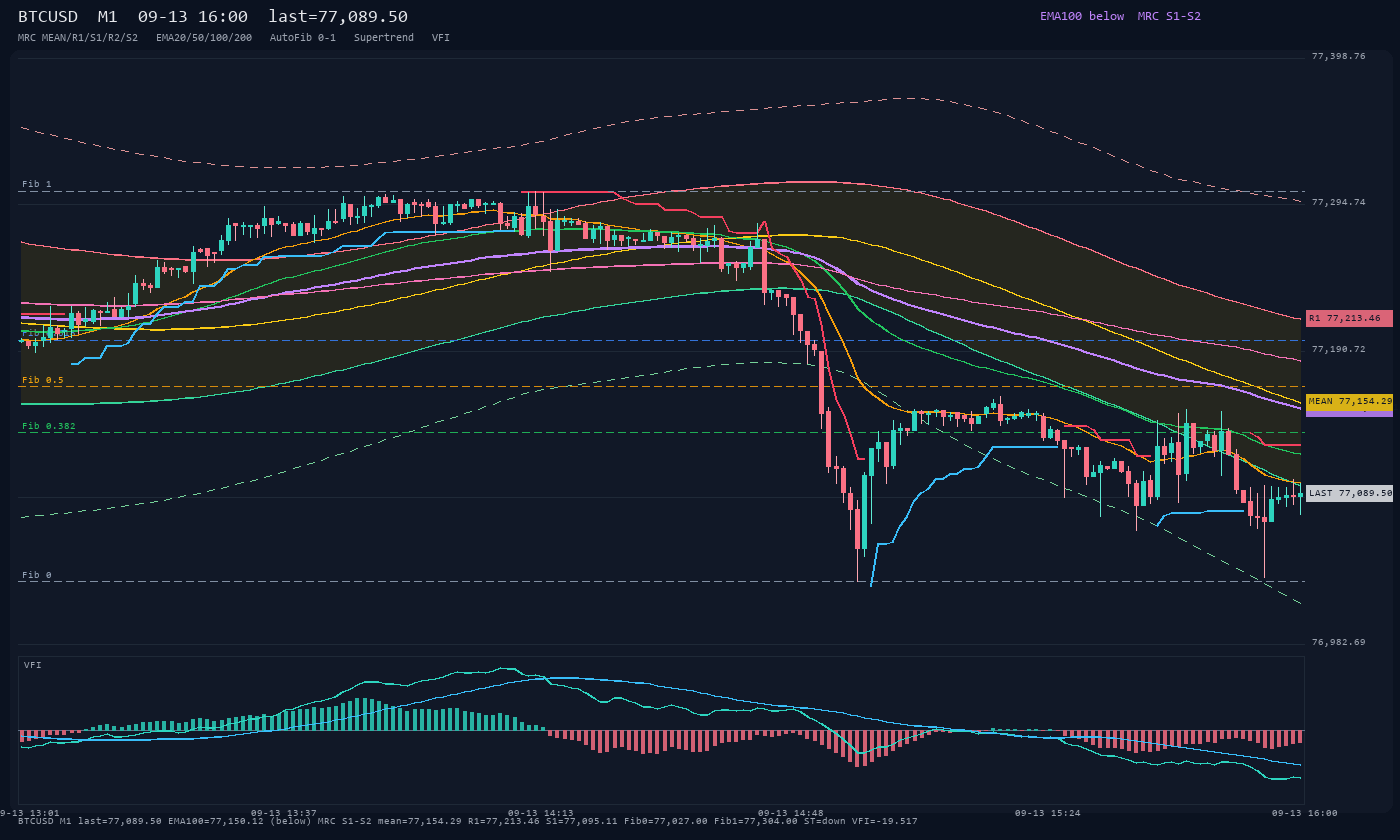Select the AutoFib 0-1 indicator label

pos(303,37)
